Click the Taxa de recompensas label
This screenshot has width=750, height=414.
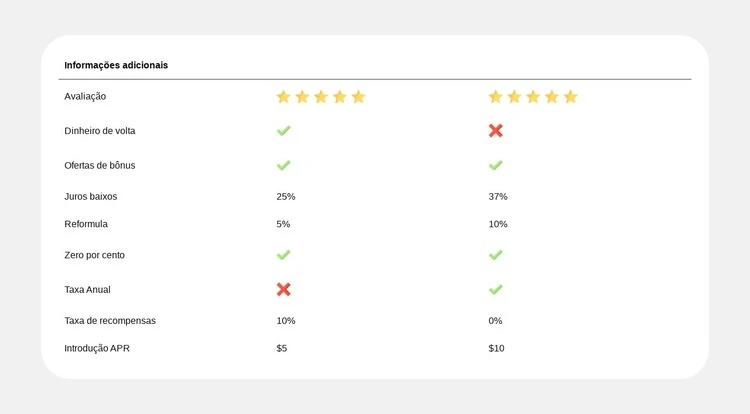(110, 321)
